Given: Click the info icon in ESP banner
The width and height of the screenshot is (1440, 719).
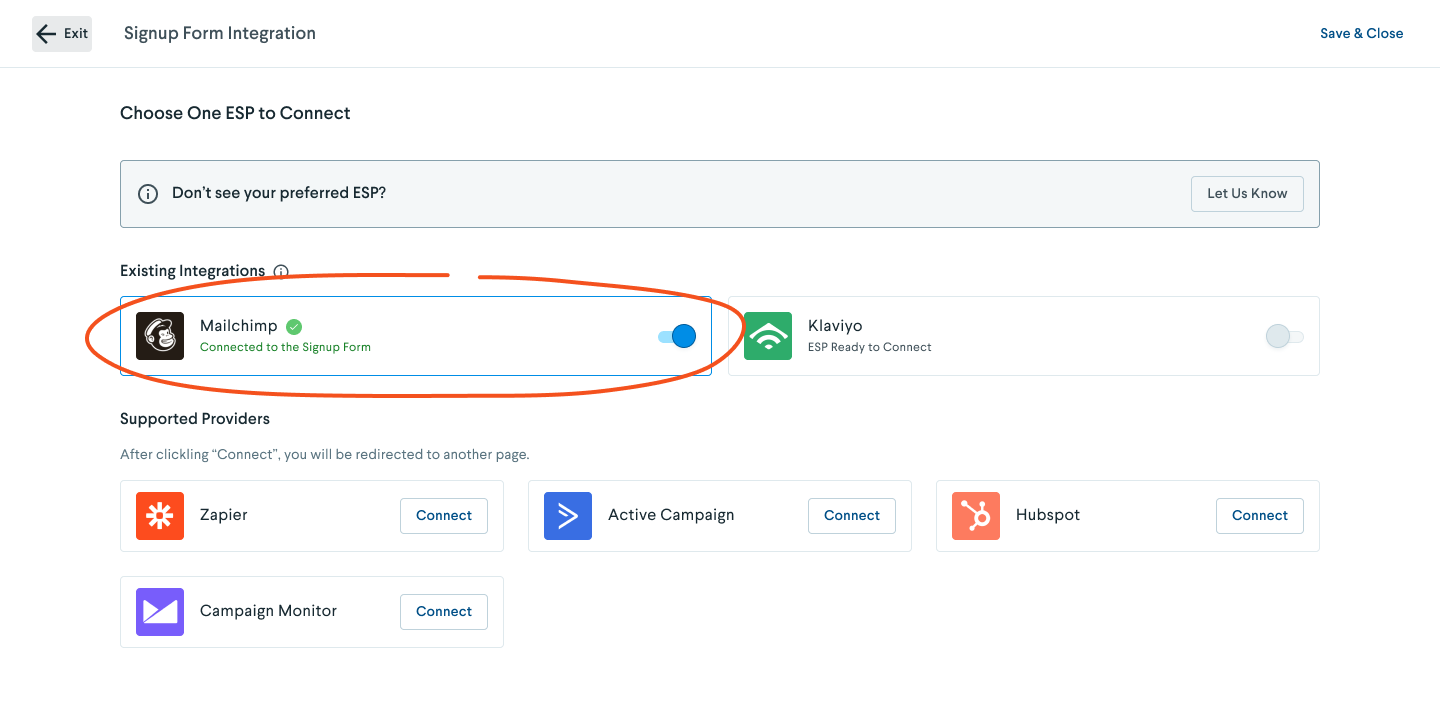Looking at the screenshot, I should (148, 194).
